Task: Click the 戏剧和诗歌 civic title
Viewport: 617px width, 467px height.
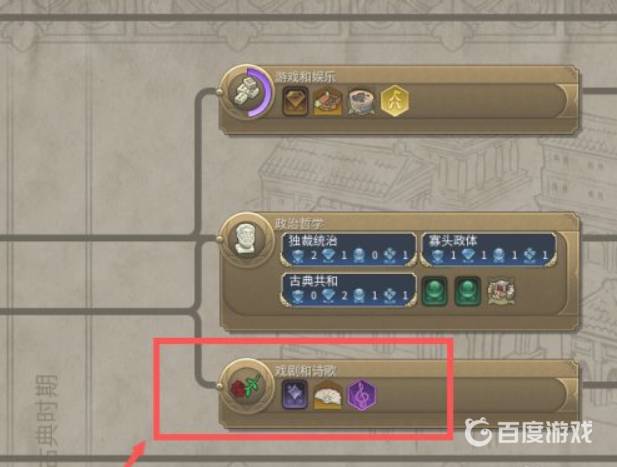Action: click(305, 371)
